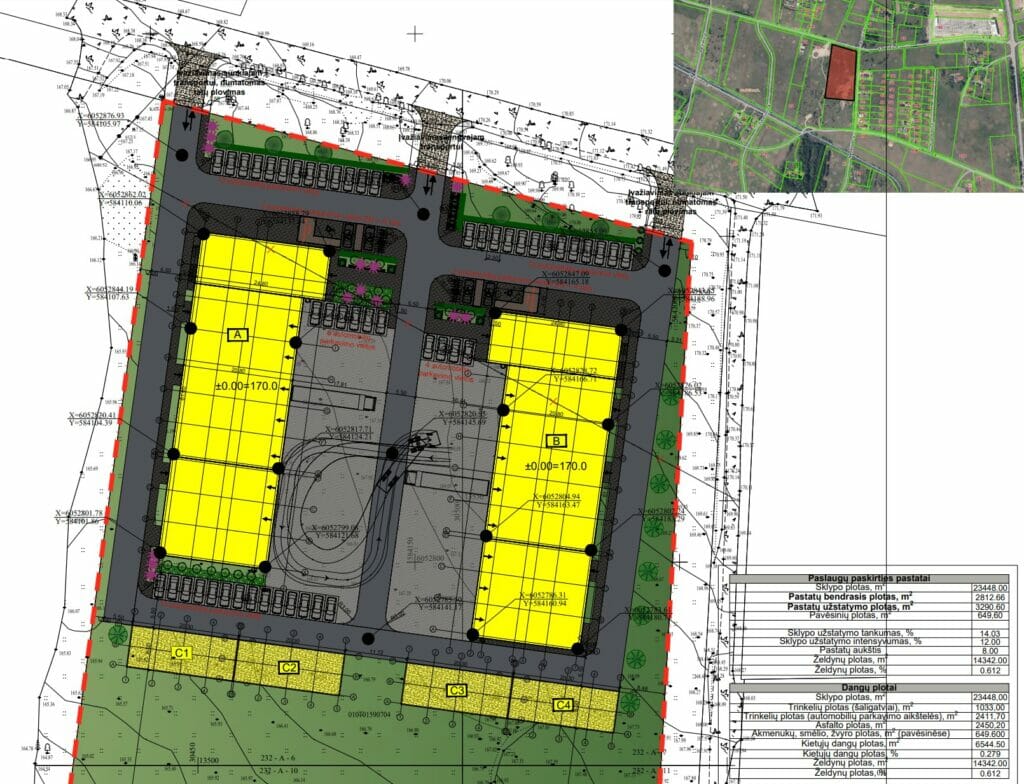Click the 'Pastatų užstatymo plotas, m²' row label
This screenshot has width=1024, height=784.
pos(850,606)
